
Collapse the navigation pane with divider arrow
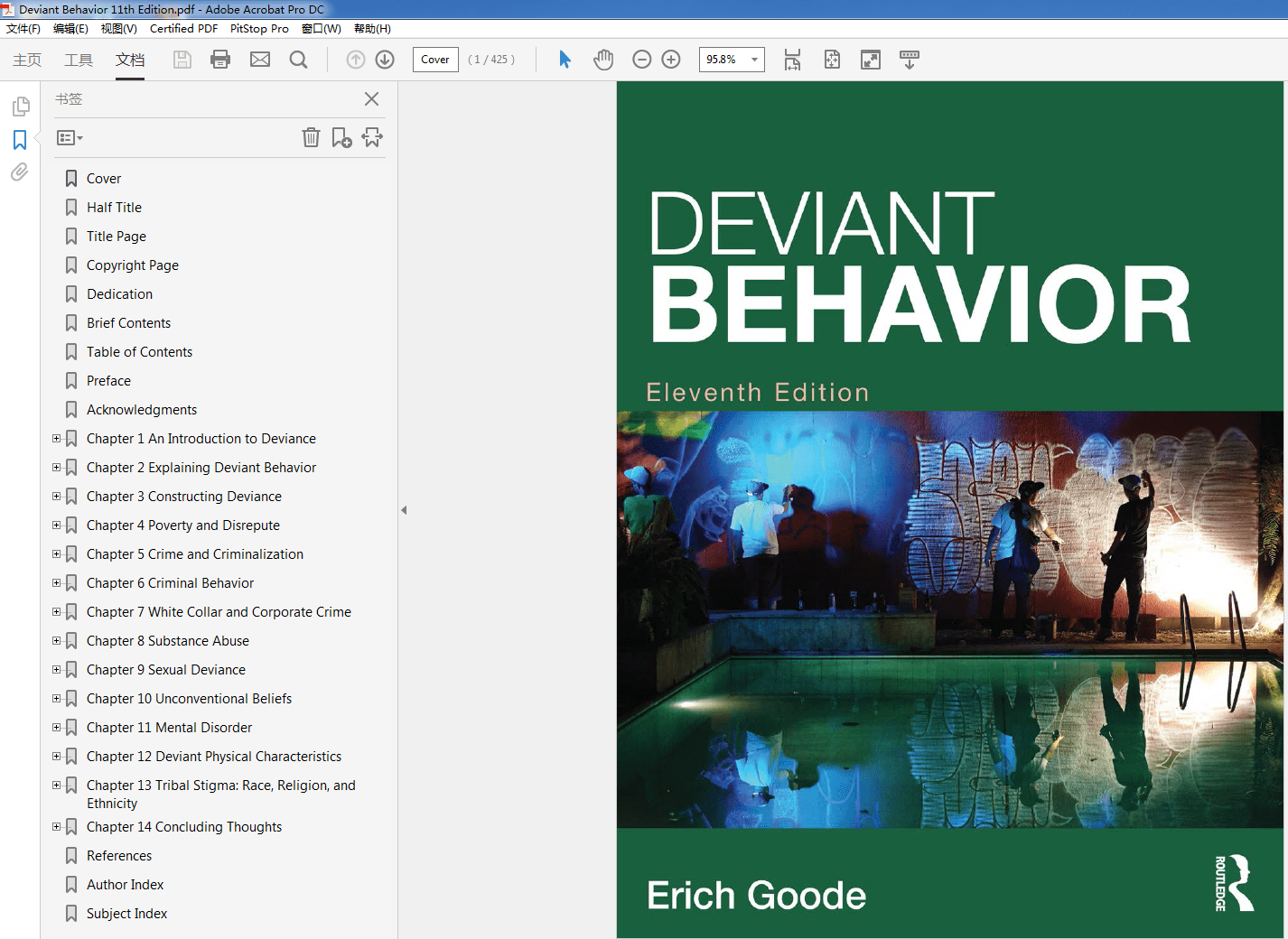coord(404,510)
